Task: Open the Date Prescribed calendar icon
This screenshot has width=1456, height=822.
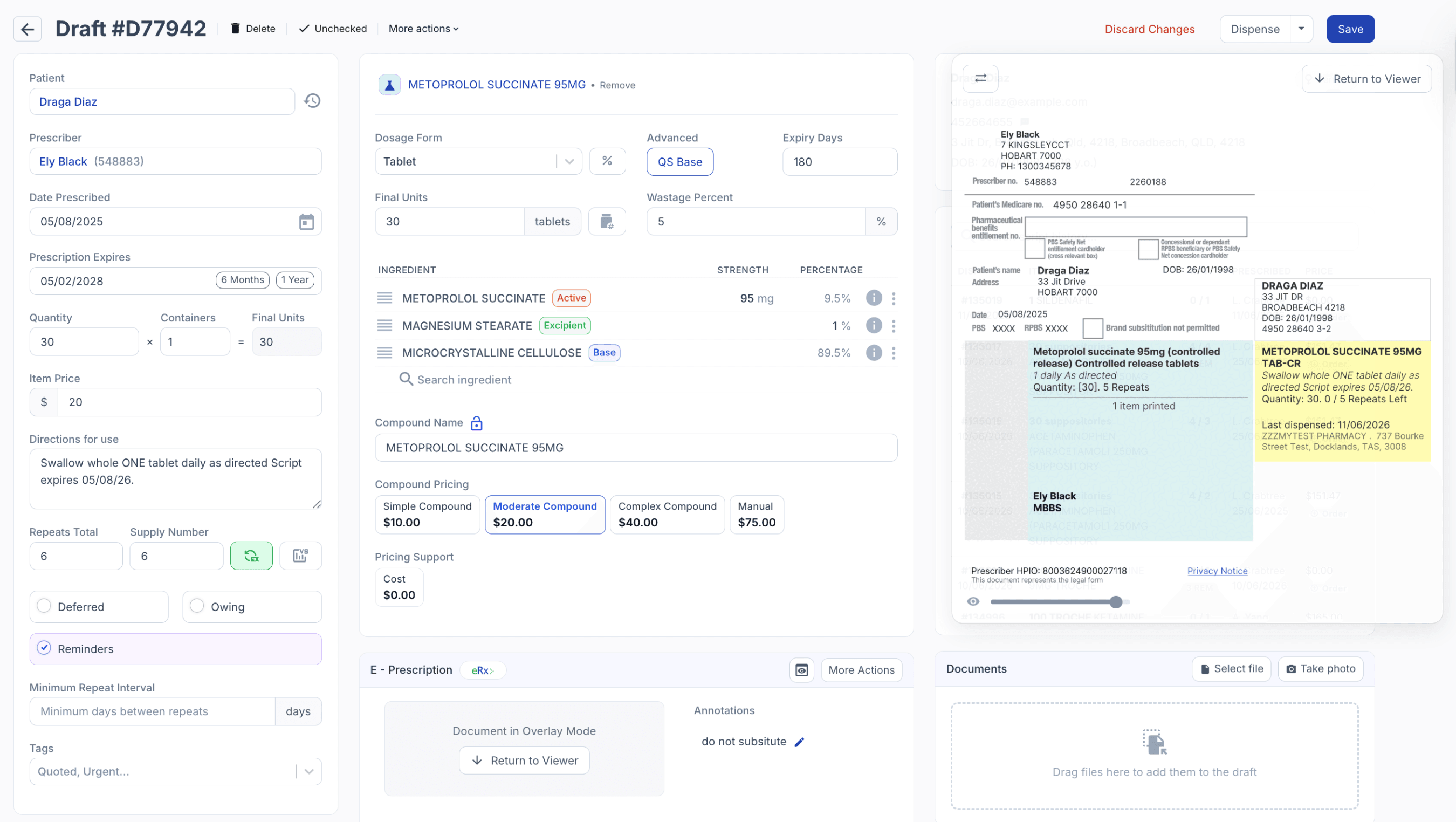Action: click(306, 222)
